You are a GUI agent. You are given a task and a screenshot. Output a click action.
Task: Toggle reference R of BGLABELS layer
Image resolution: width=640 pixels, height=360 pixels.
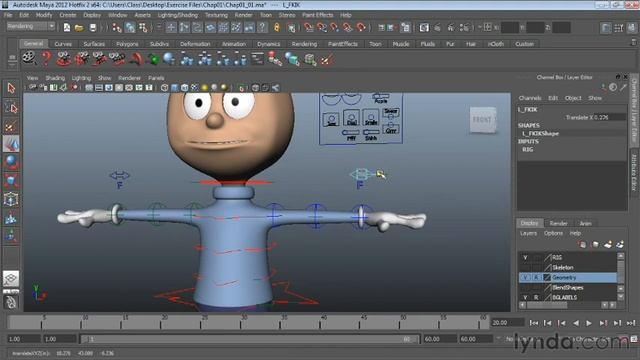536,298
